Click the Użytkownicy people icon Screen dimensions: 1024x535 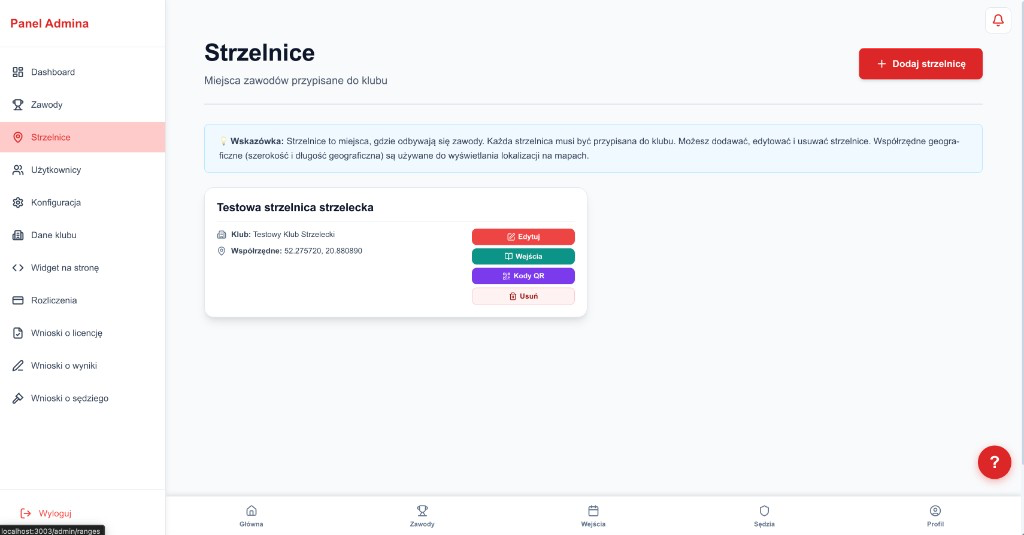[18, 170]
